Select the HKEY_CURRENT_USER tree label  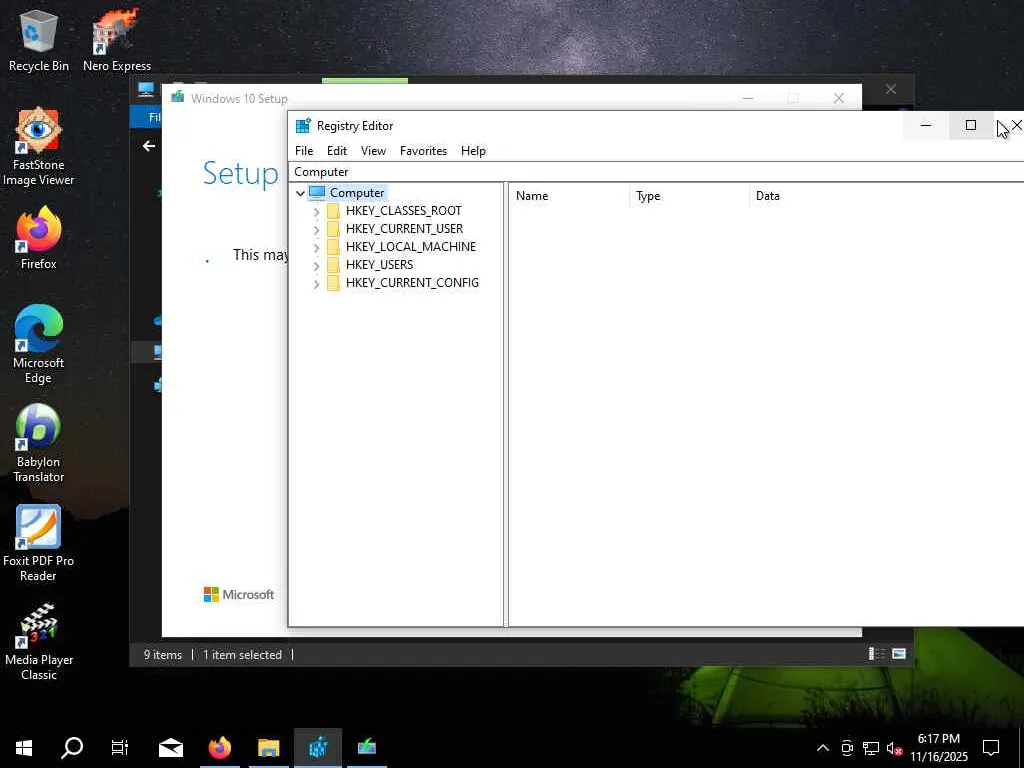click(404, 229)
